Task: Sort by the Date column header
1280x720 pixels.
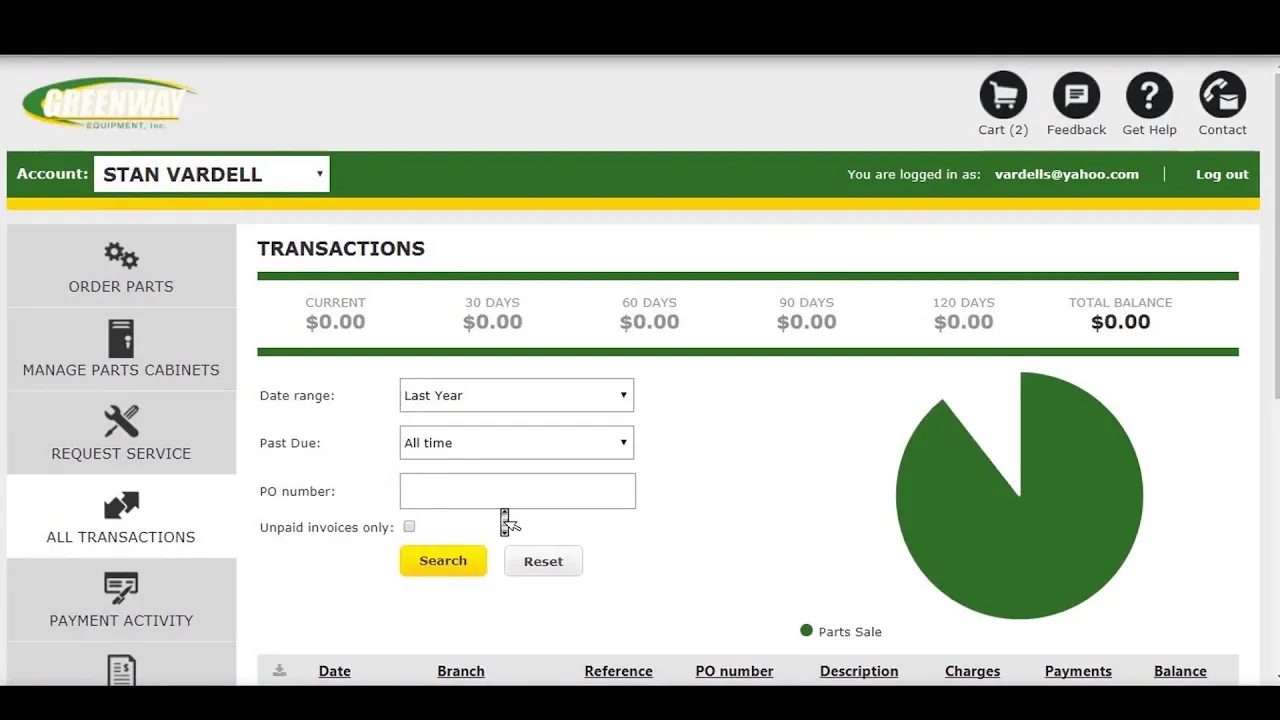Action: click(x=334, y=671)
